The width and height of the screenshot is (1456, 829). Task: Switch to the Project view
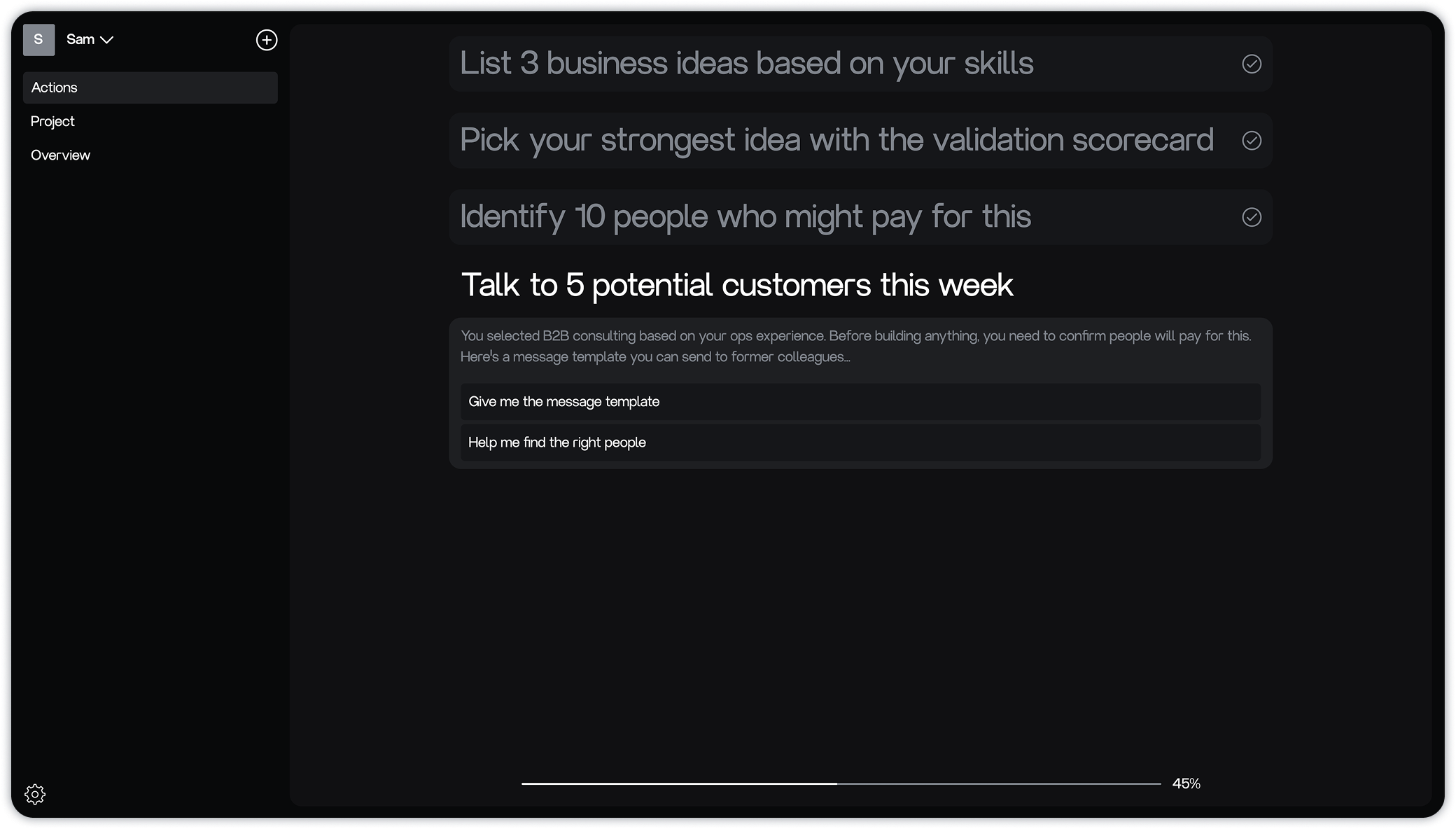pyautogui.click(x=52, y=120)
